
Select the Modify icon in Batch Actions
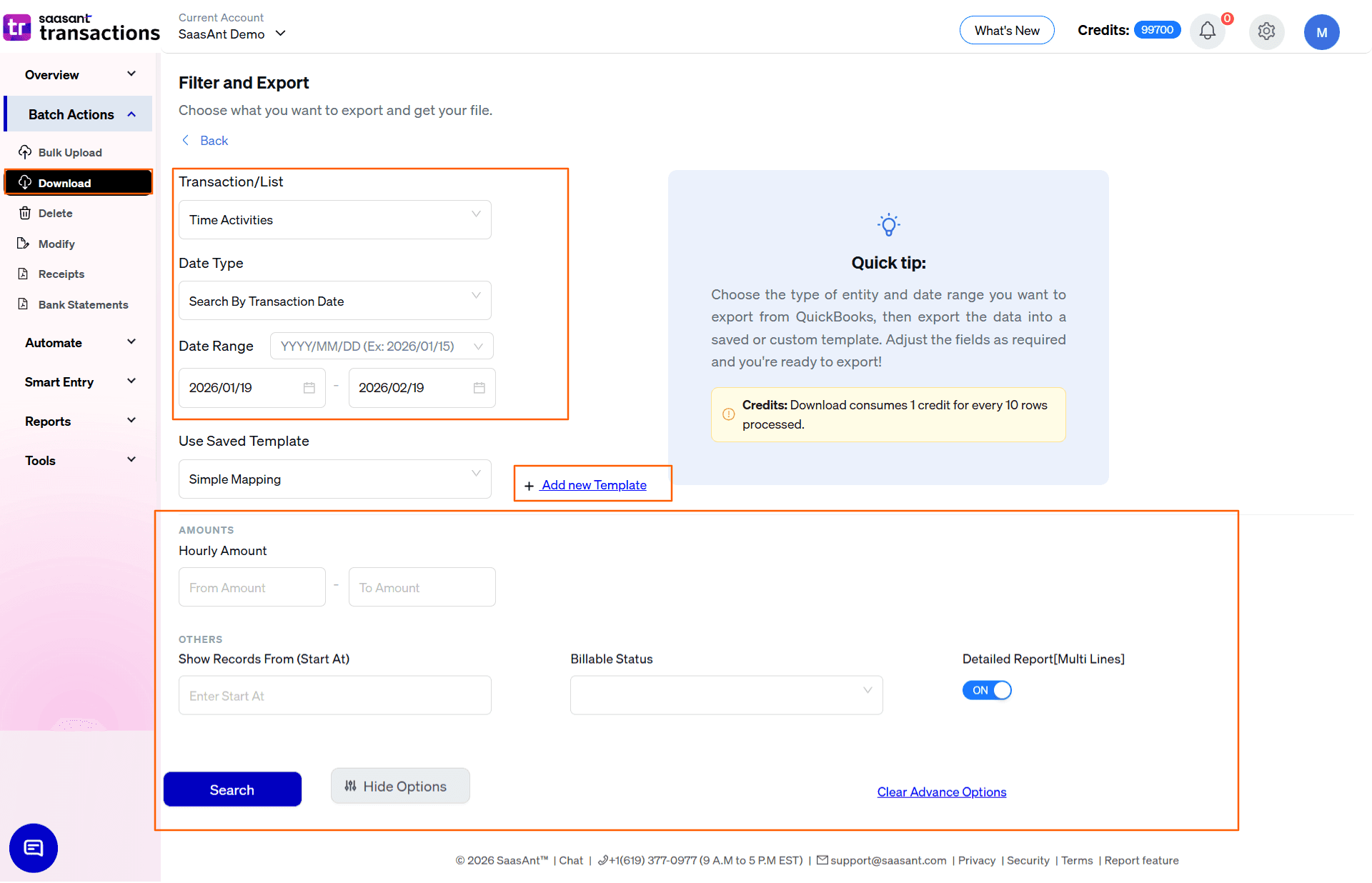25,244
